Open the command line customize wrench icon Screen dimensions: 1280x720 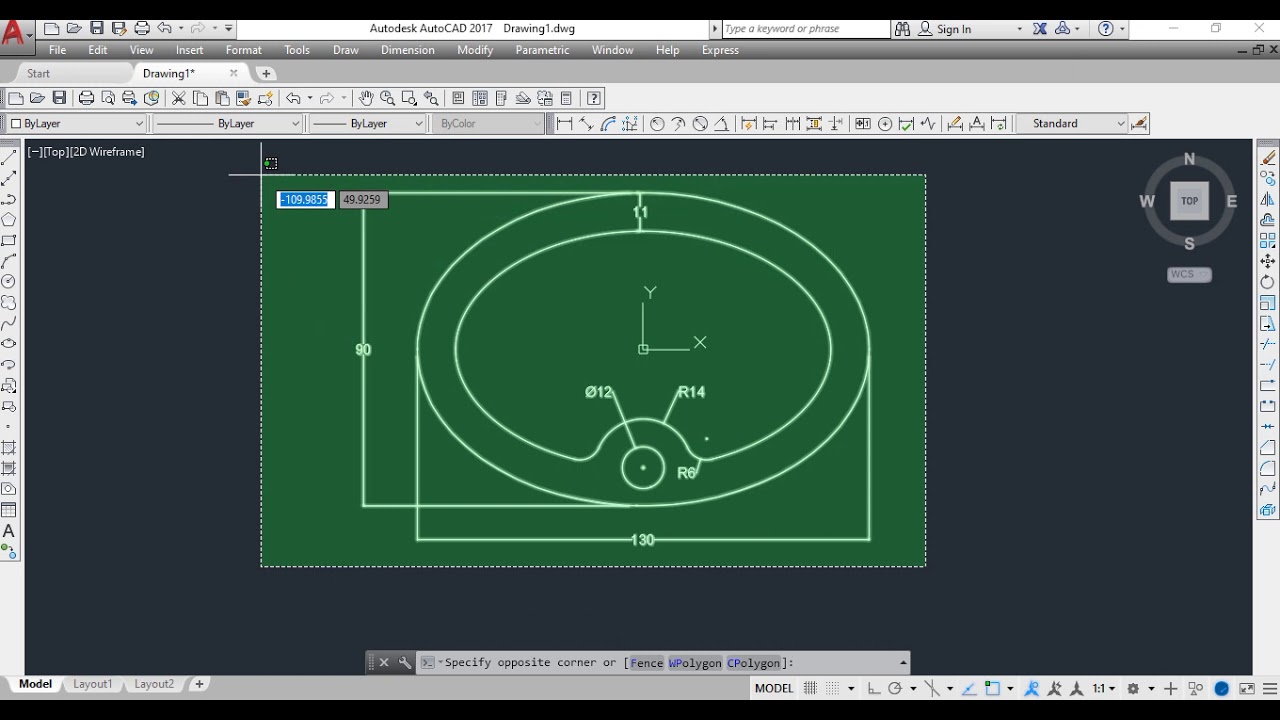(405, 662)
